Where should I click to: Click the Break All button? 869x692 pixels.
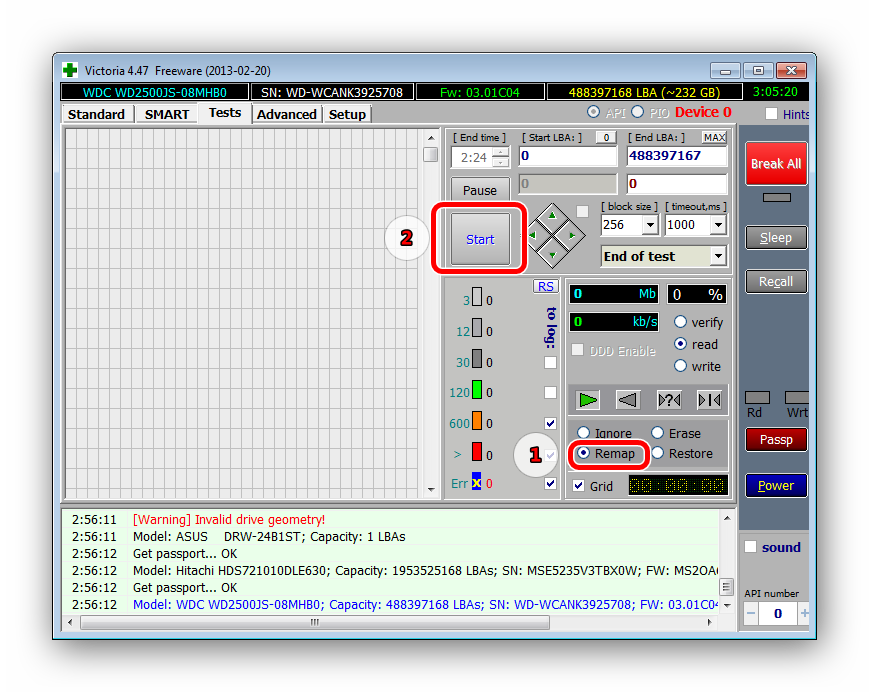click(x=775, y=164)
